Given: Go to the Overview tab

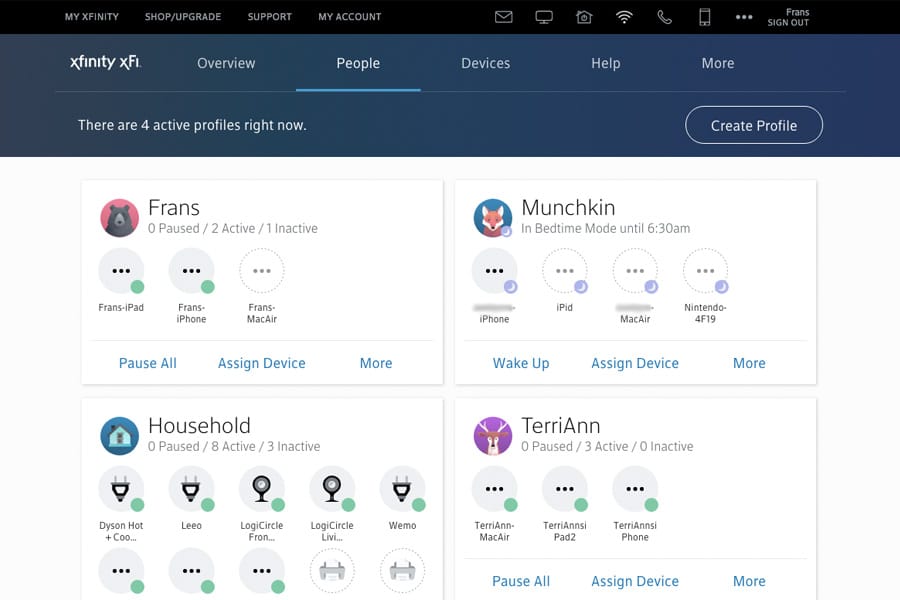Looking at the screenshot, I should click(x=226, y=63).
